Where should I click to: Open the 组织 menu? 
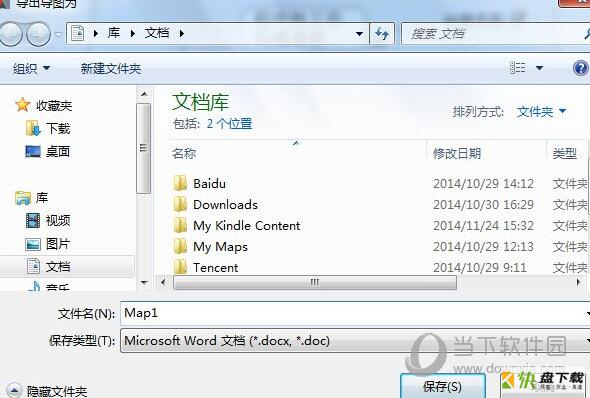point(31,69)
